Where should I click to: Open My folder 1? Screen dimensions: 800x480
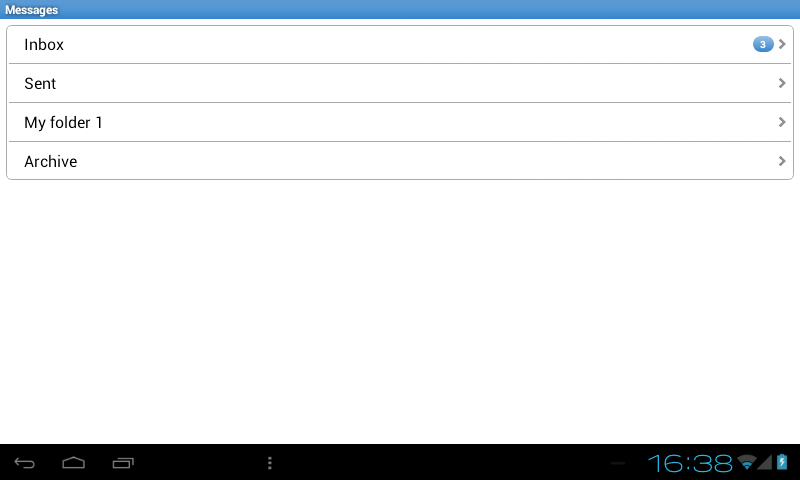pyautogui.click(x=400, y=122)
